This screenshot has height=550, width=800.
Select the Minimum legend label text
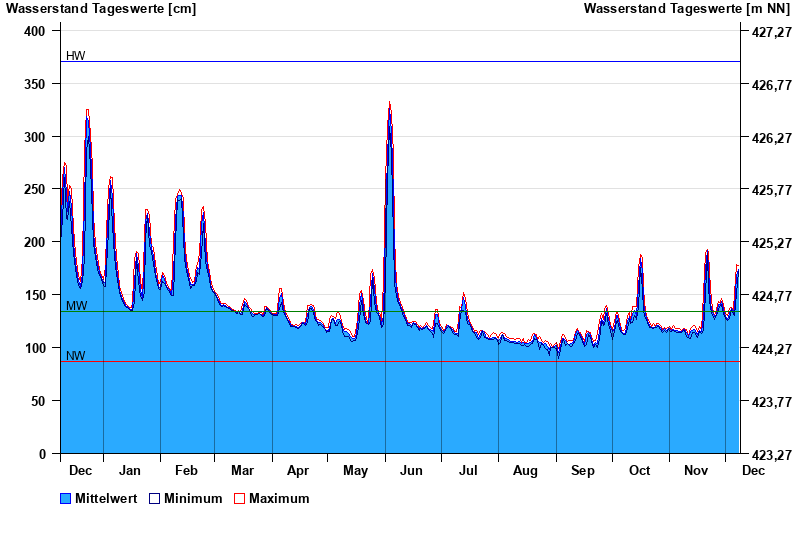(x=193, y=498)
